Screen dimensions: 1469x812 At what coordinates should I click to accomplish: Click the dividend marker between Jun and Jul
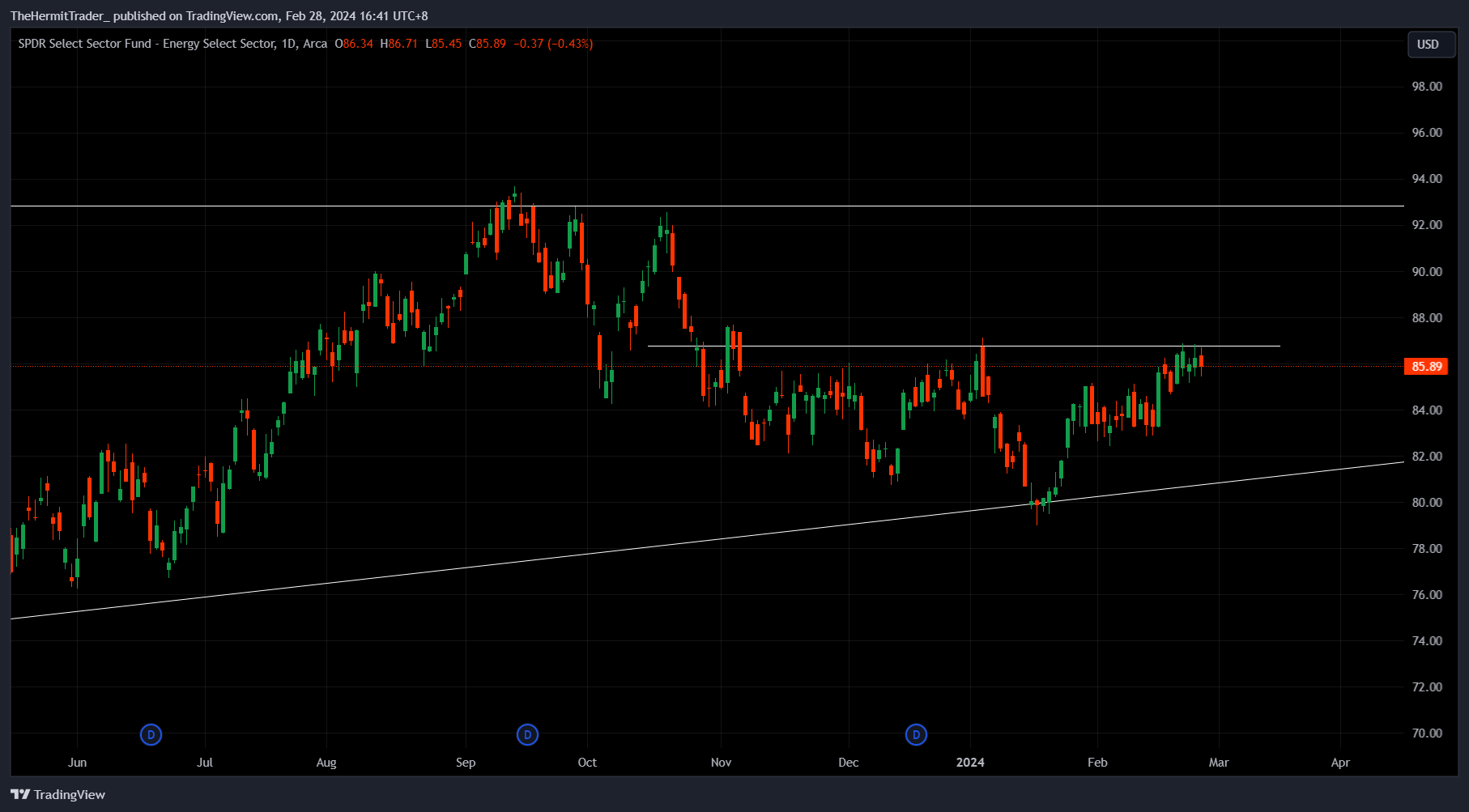[x=151, y=735]
